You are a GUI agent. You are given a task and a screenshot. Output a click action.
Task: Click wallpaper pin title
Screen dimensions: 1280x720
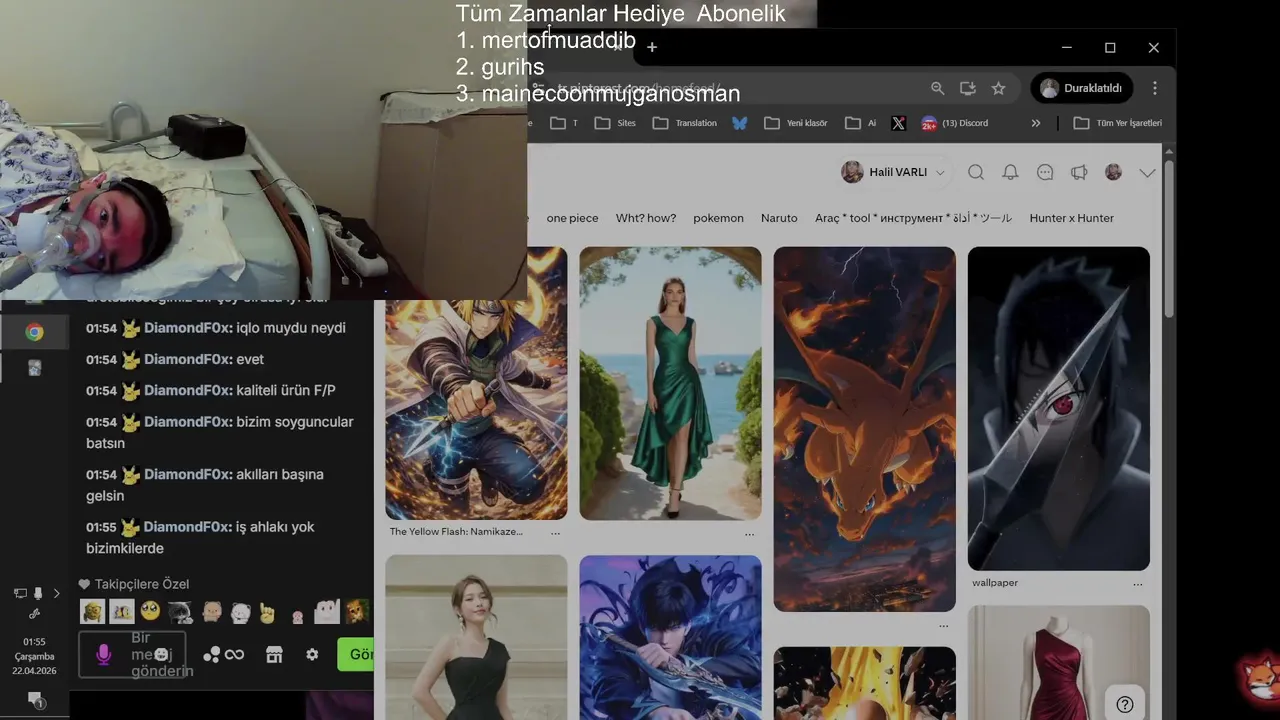(x=995, y=583)
